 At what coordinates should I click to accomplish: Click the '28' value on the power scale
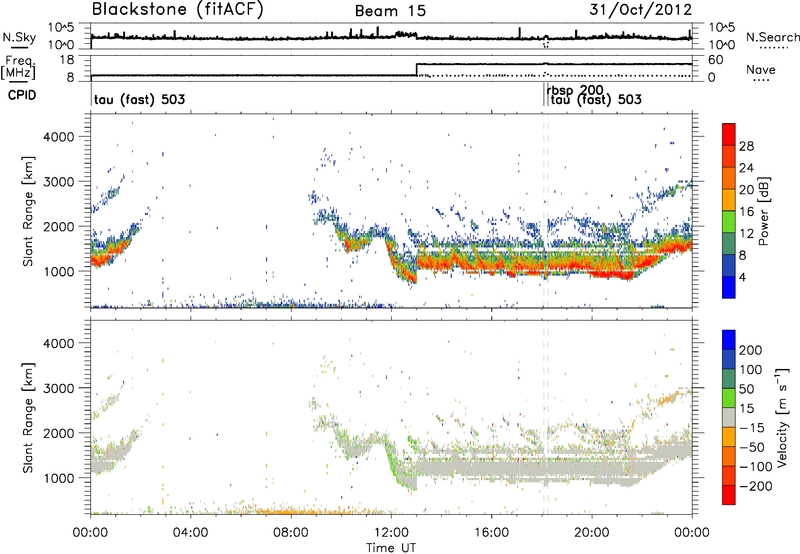click(746, 146)
